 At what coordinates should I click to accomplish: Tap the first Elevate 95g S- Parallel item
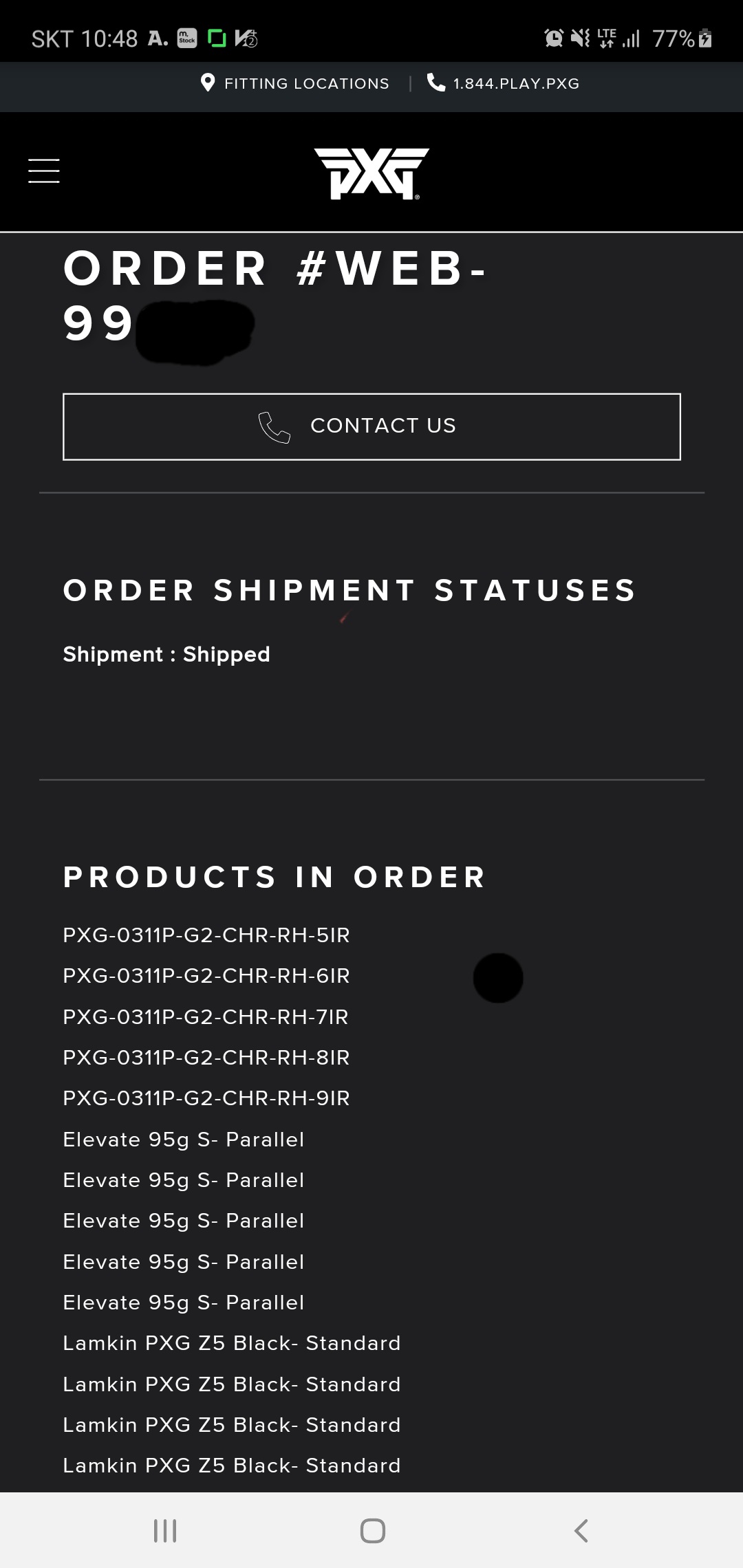click(184, 1140)
